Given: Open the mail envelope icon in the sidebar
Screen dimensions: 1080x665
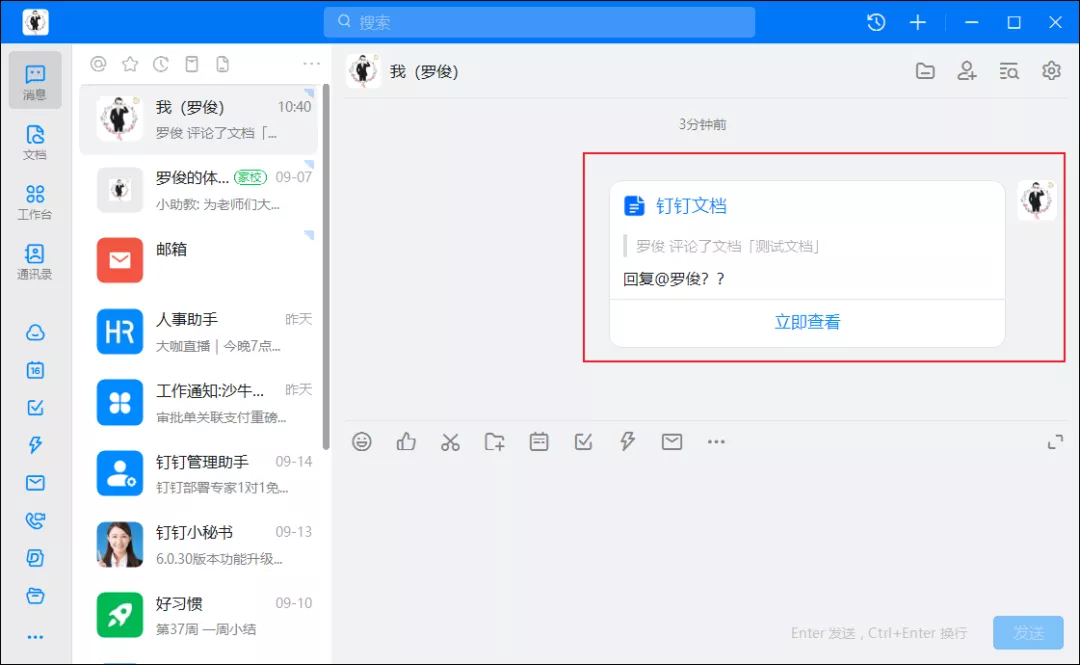Looking at the screenshot, I should pyautogui.click(x=35, y=482).
